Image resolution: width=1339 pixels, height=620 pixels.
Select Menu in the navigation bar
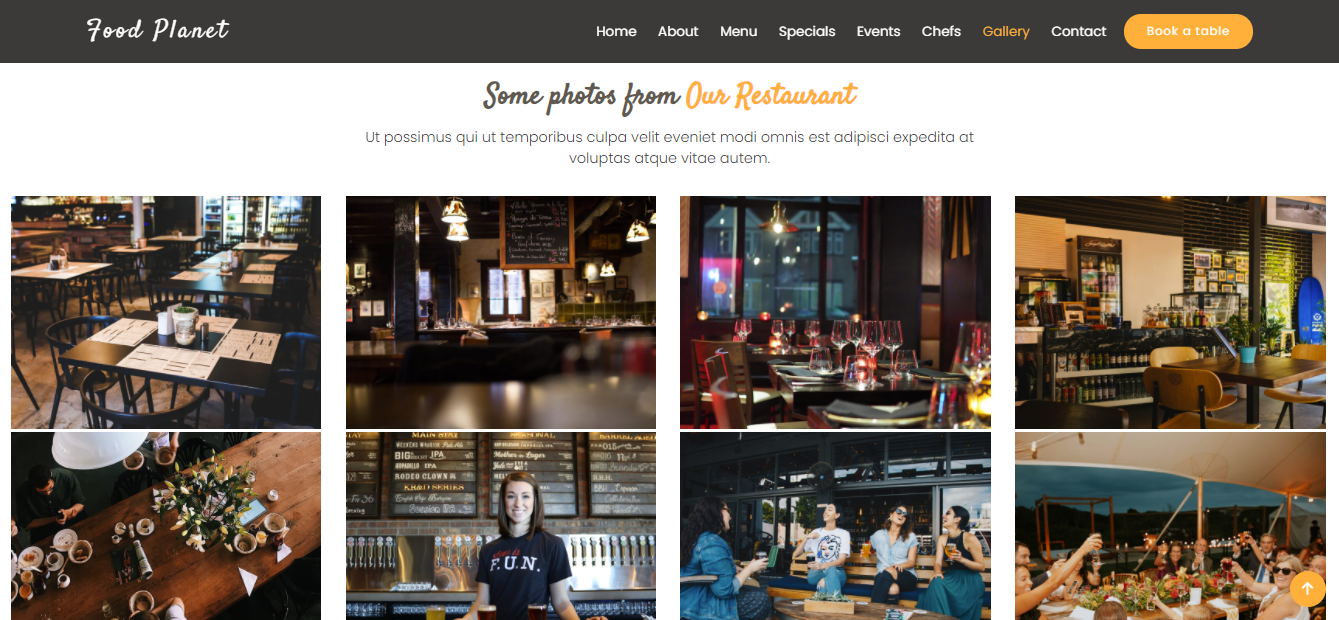[x=739, y=31]
